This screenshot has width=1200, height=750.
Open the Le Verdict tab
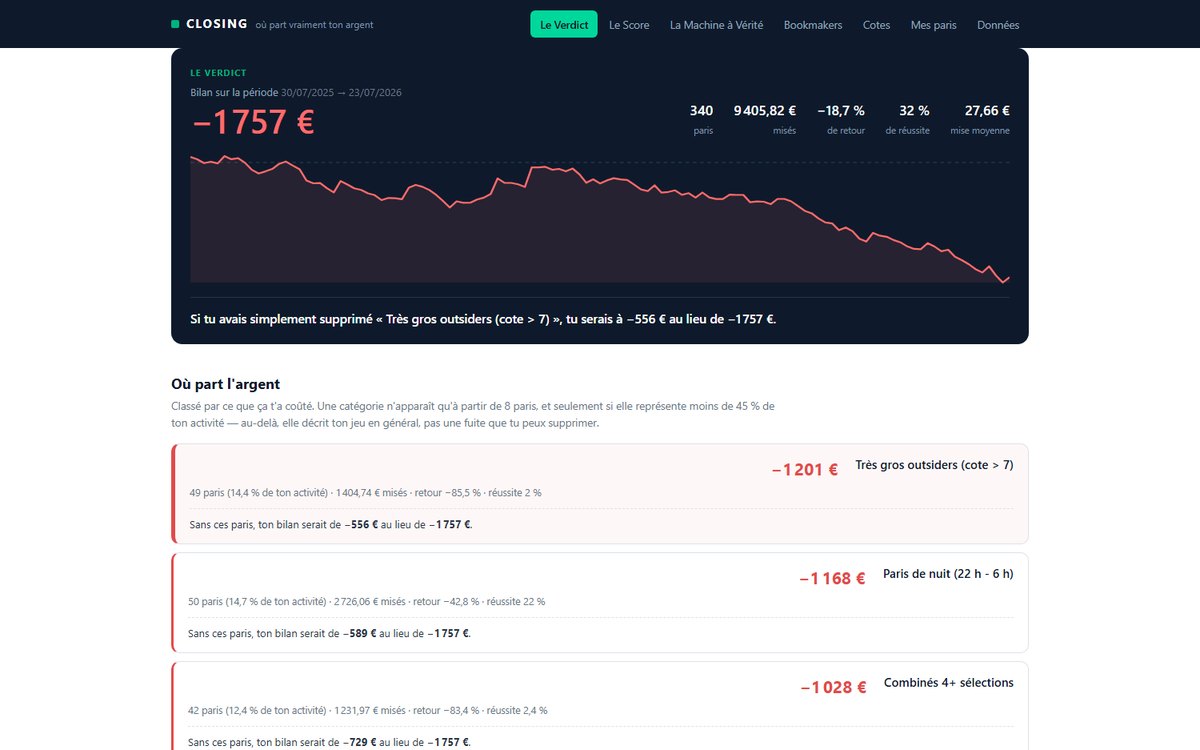click(x=564, y=24)
